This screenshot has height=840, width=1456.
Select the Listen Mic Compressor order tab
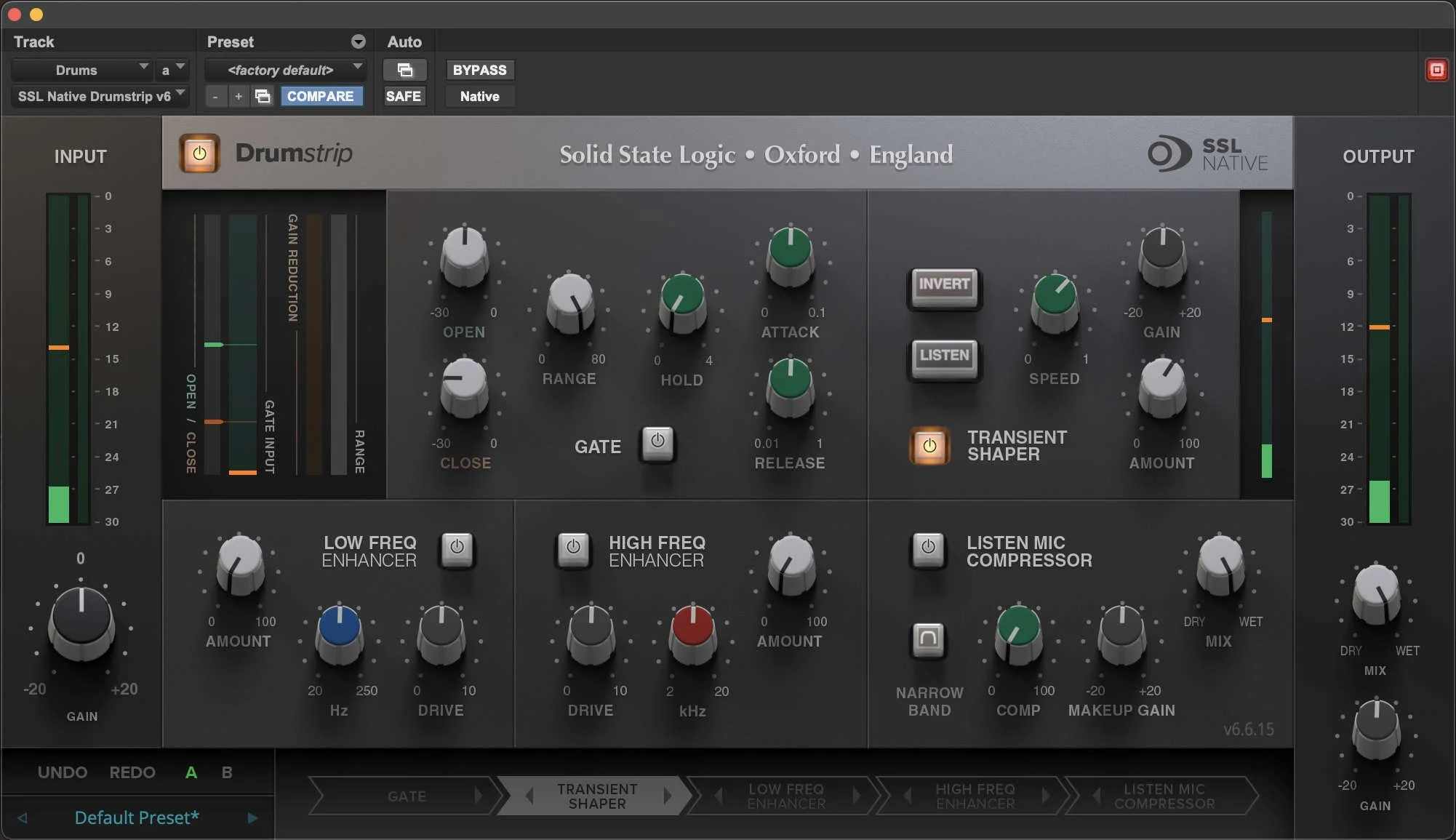click(x=1164, y=796)
